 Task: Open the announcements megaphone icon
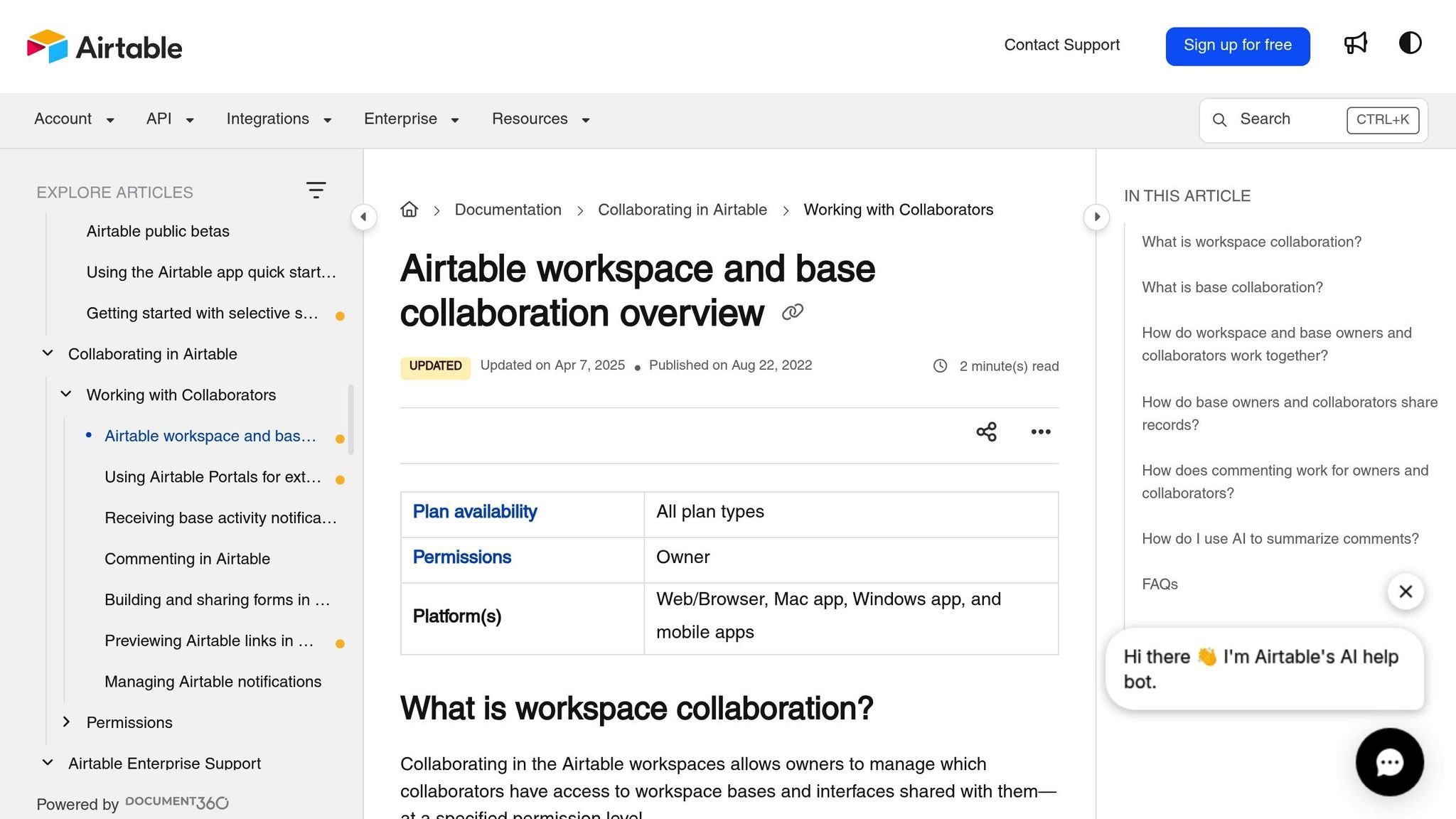[x=1356, y=43]
